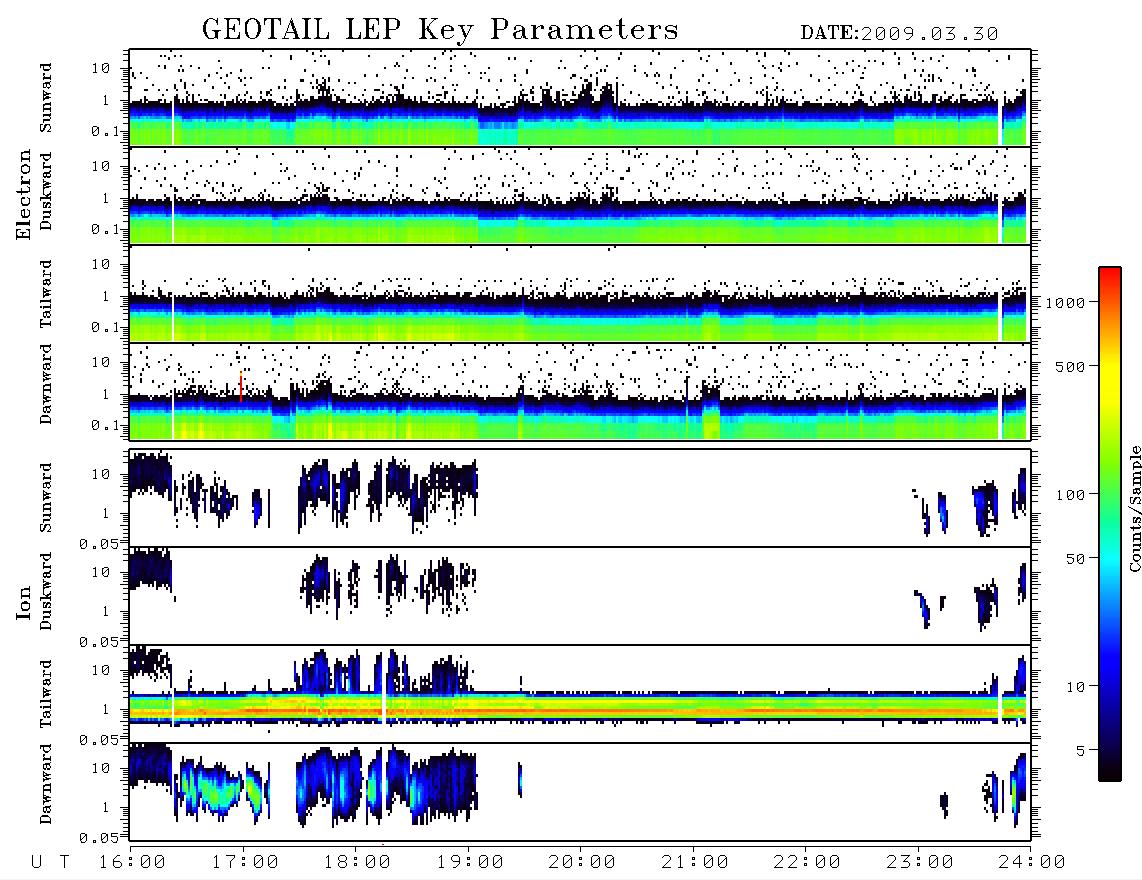Click the "18:00" time tick label
The image size is (1142, 880).
tap(357, 862)
